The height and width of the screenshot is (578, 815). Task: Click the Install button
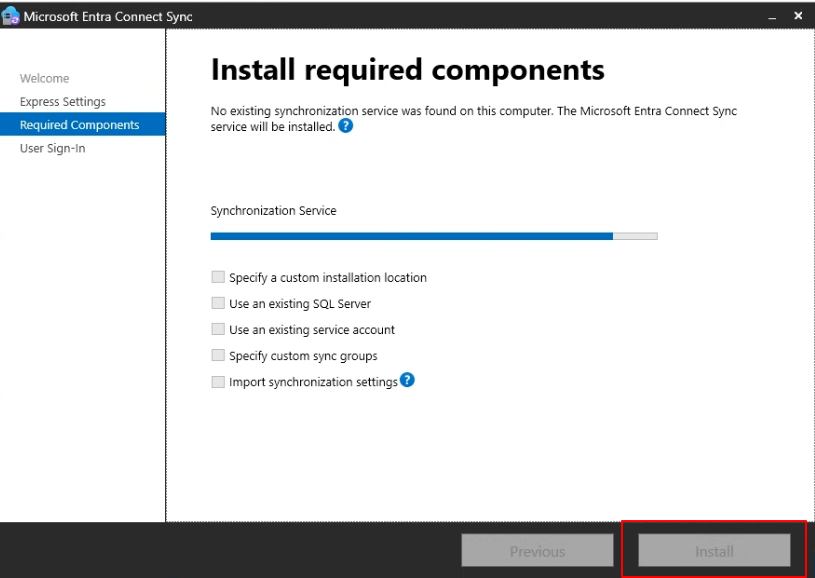coord(714,551)
